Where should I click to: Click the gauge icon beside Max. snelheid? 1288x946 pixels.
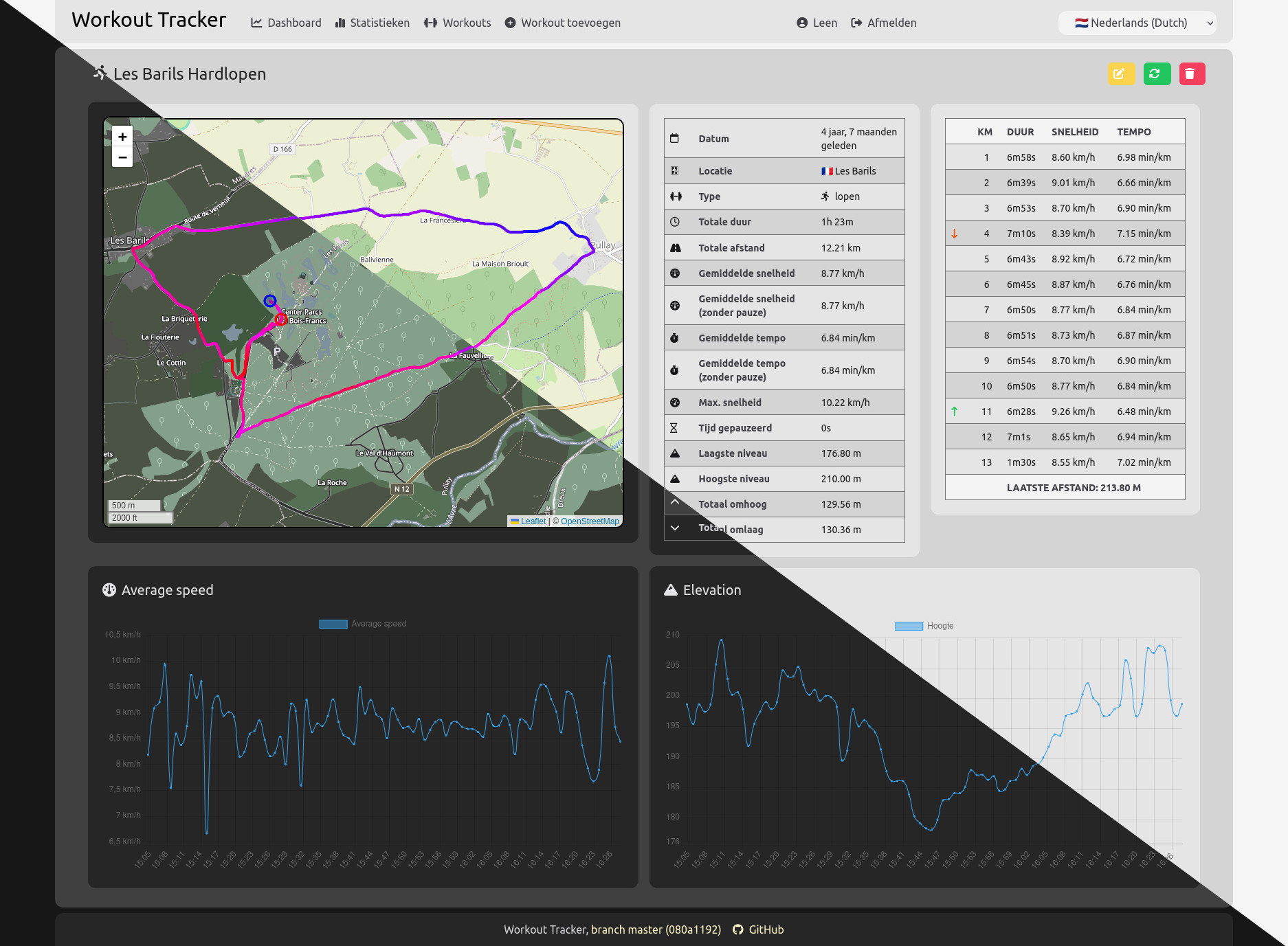coord(675,403)
